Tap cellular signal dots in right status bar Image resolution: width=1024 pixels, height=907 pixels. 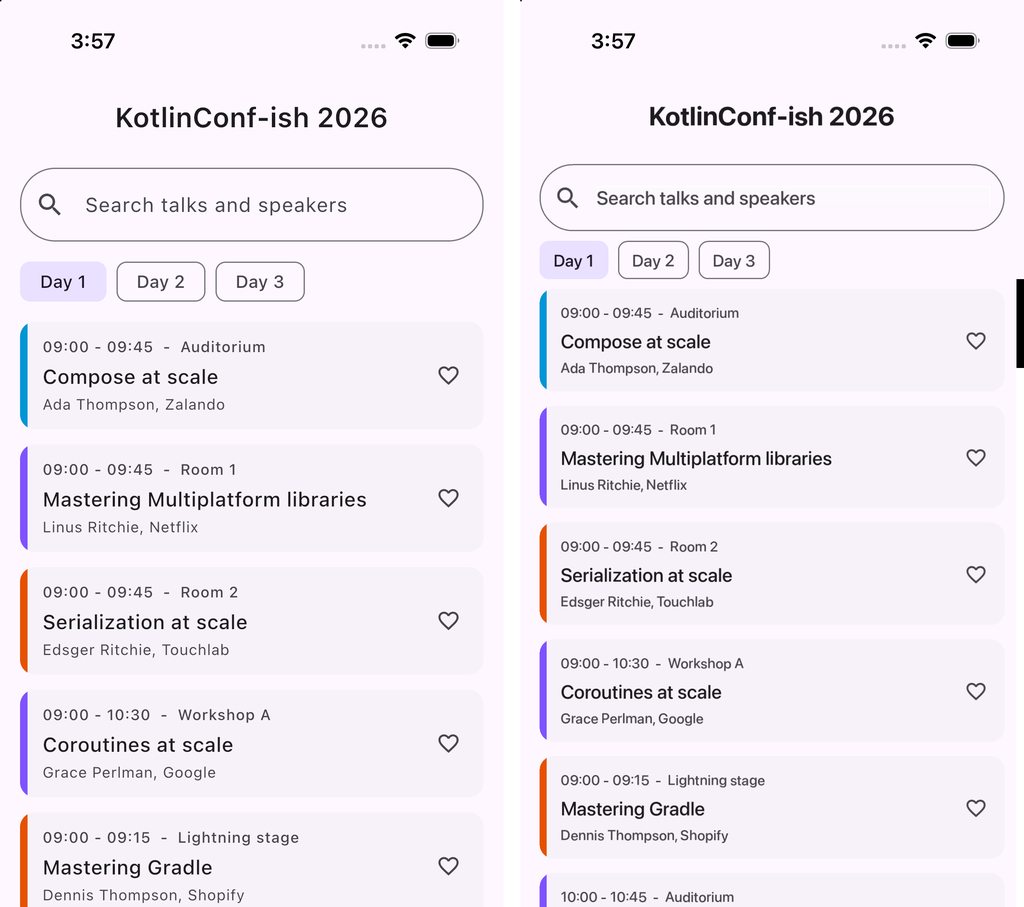893,46
